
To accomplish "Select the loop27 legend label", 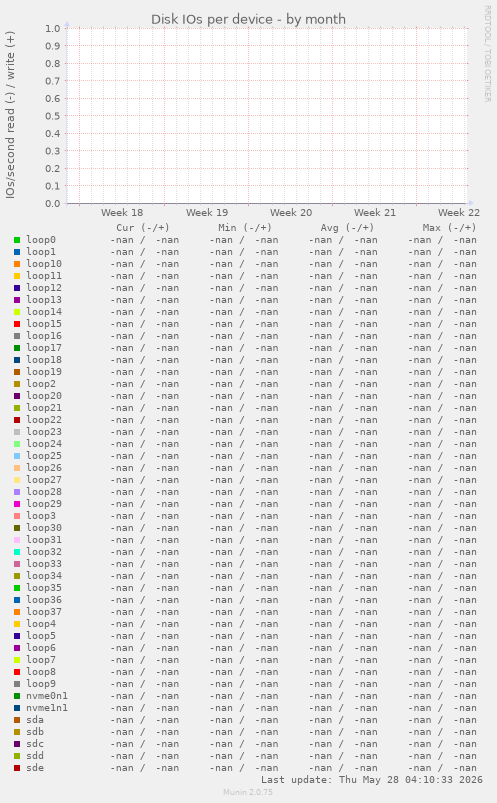I will [x=44, y=480].
